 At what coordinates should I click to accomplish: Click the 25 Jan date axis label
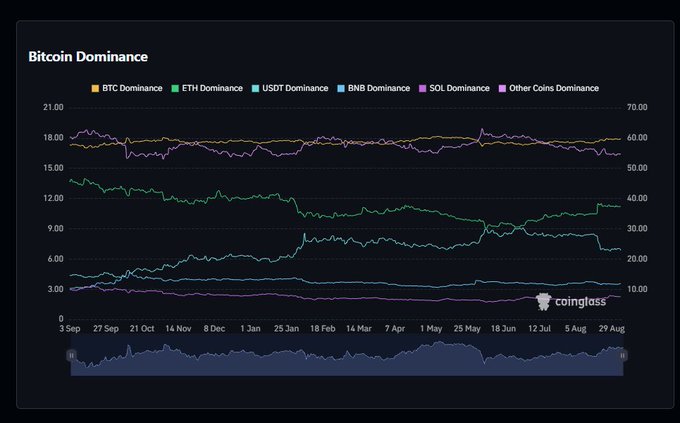(x=286, y=329)
